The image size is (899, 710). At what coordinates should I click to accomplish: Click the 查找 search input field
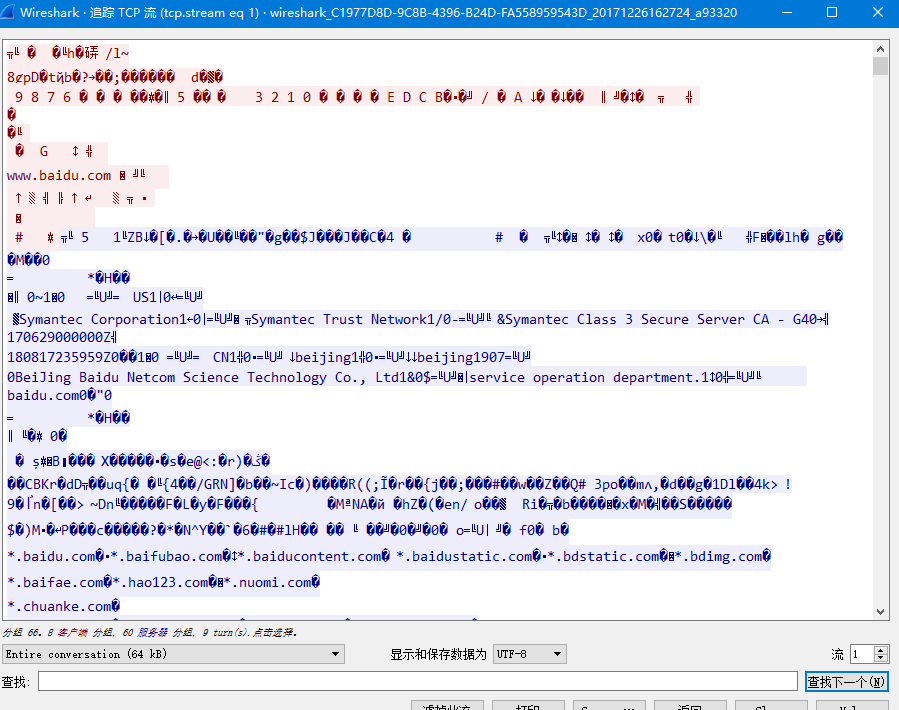418,681
